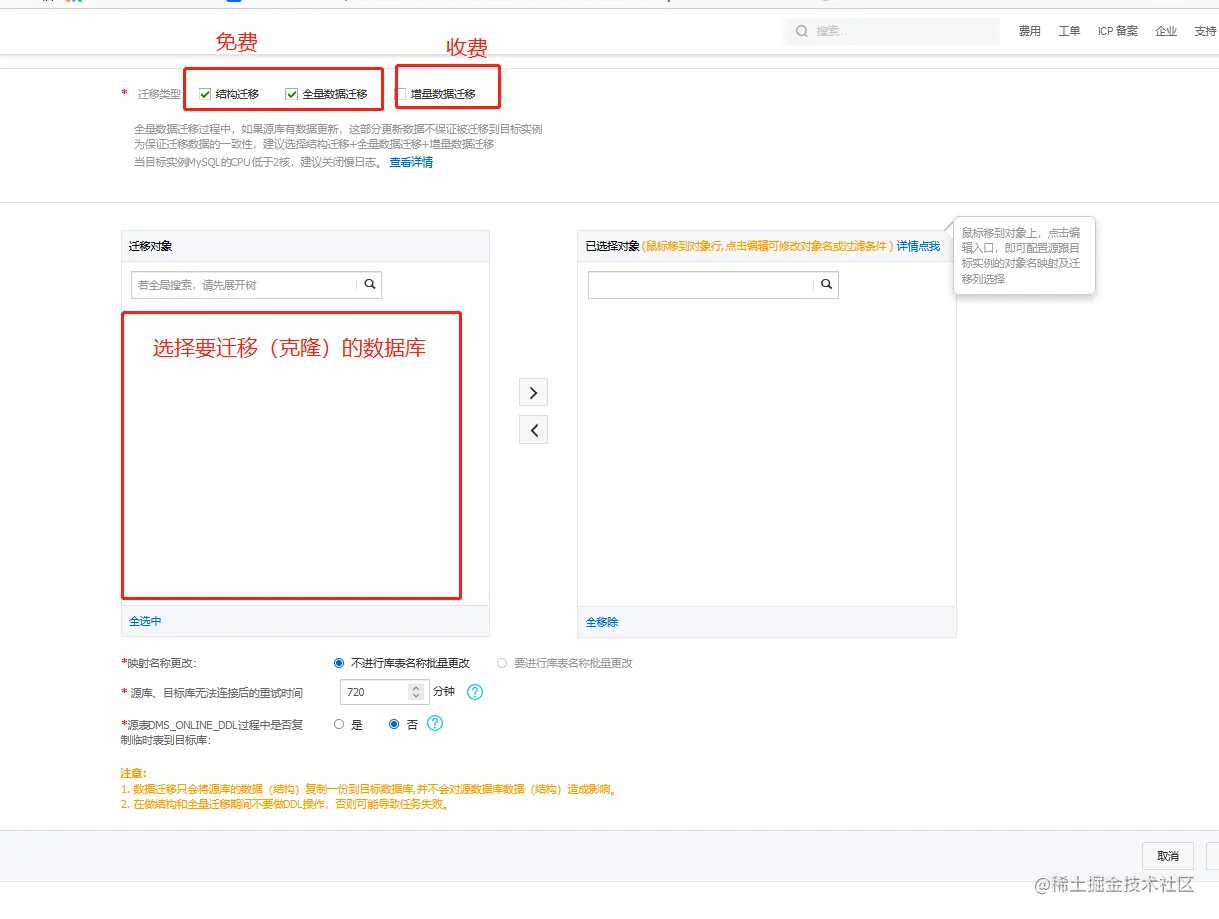Focus the top 搜索 search field

[x=892, y=31]
